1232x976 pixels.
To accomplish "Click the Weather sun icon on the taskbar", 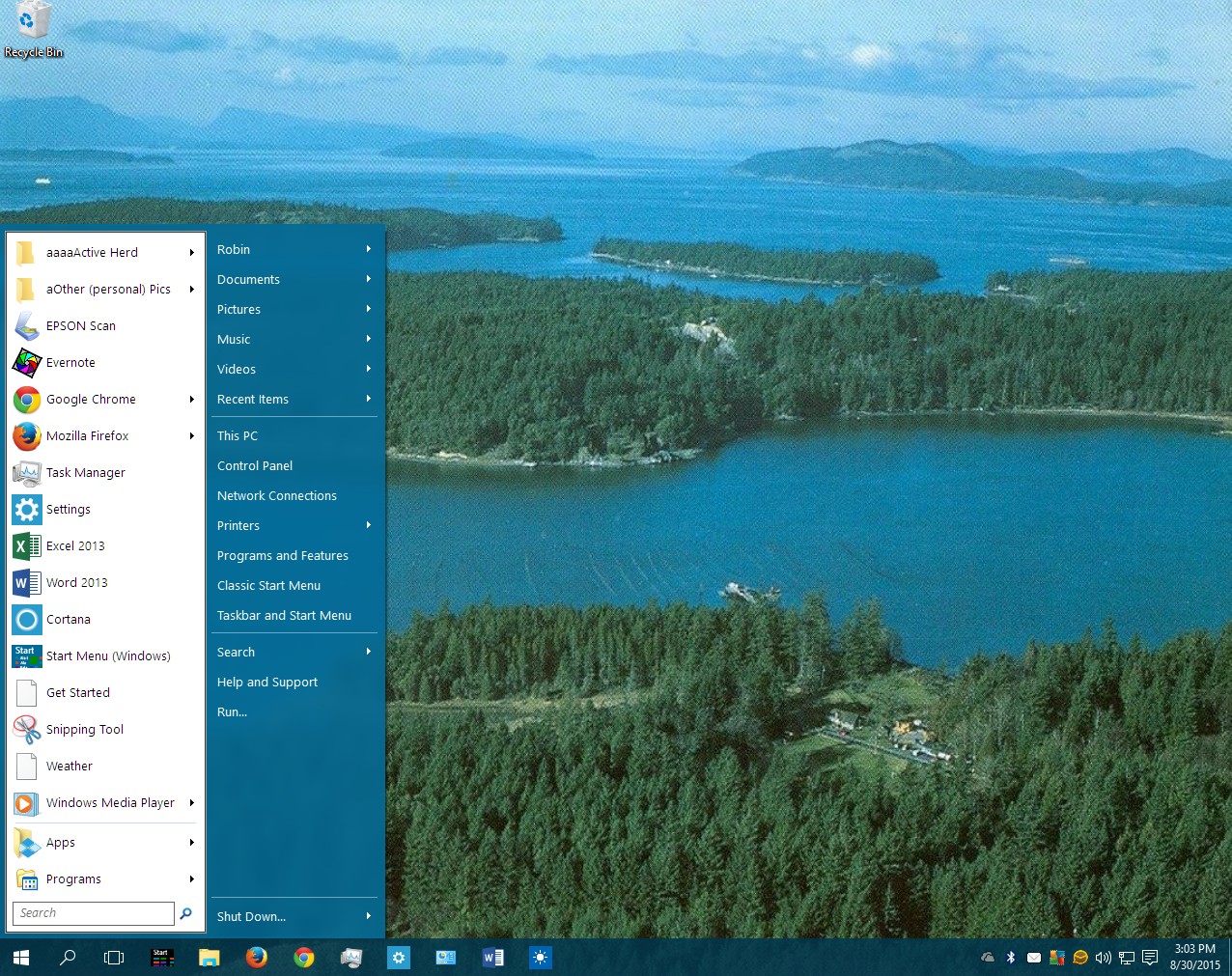I will click(540, 958).
